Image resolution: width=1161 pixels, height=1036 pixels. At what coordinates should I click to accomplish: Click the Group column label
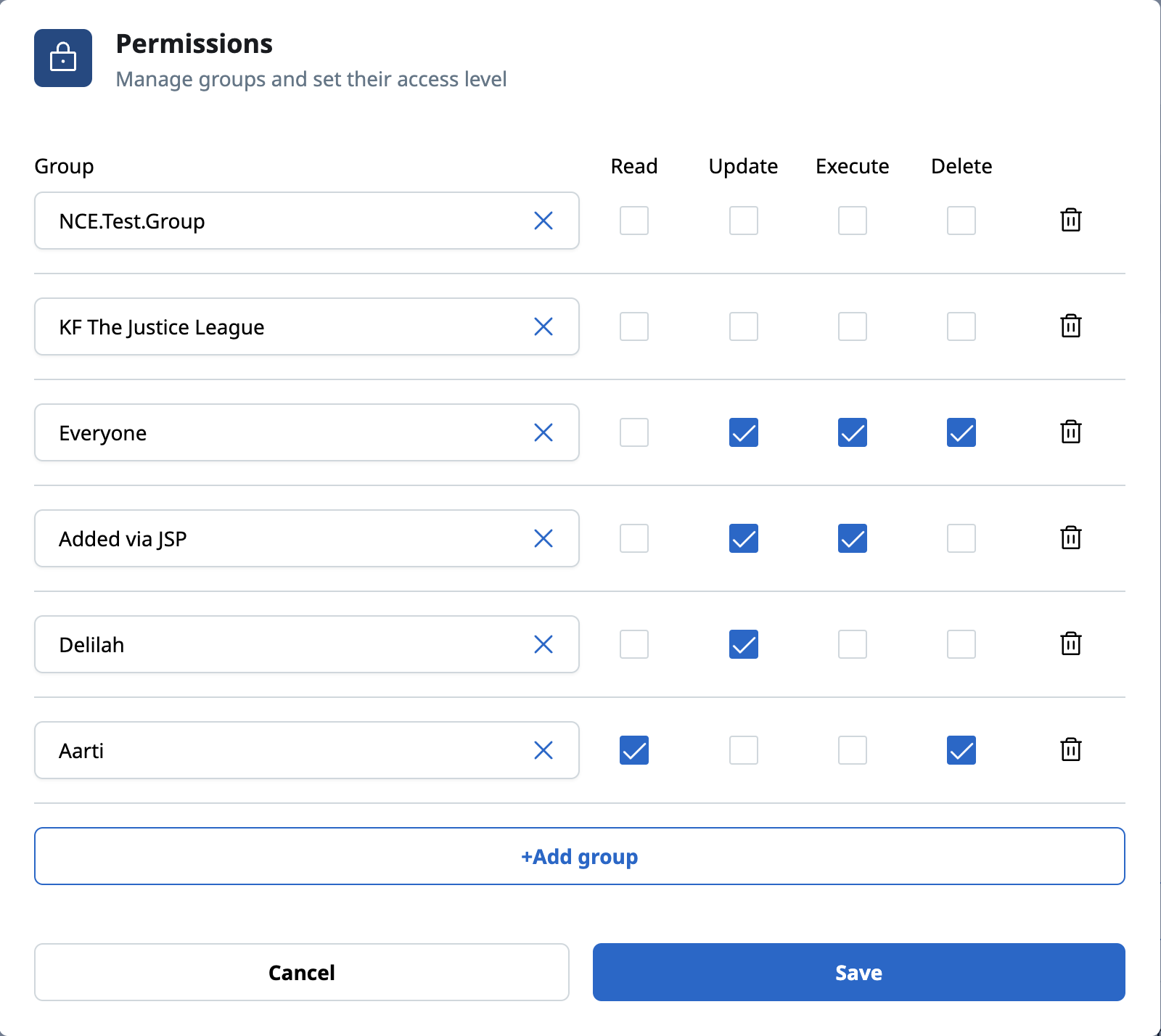[64, 167]
